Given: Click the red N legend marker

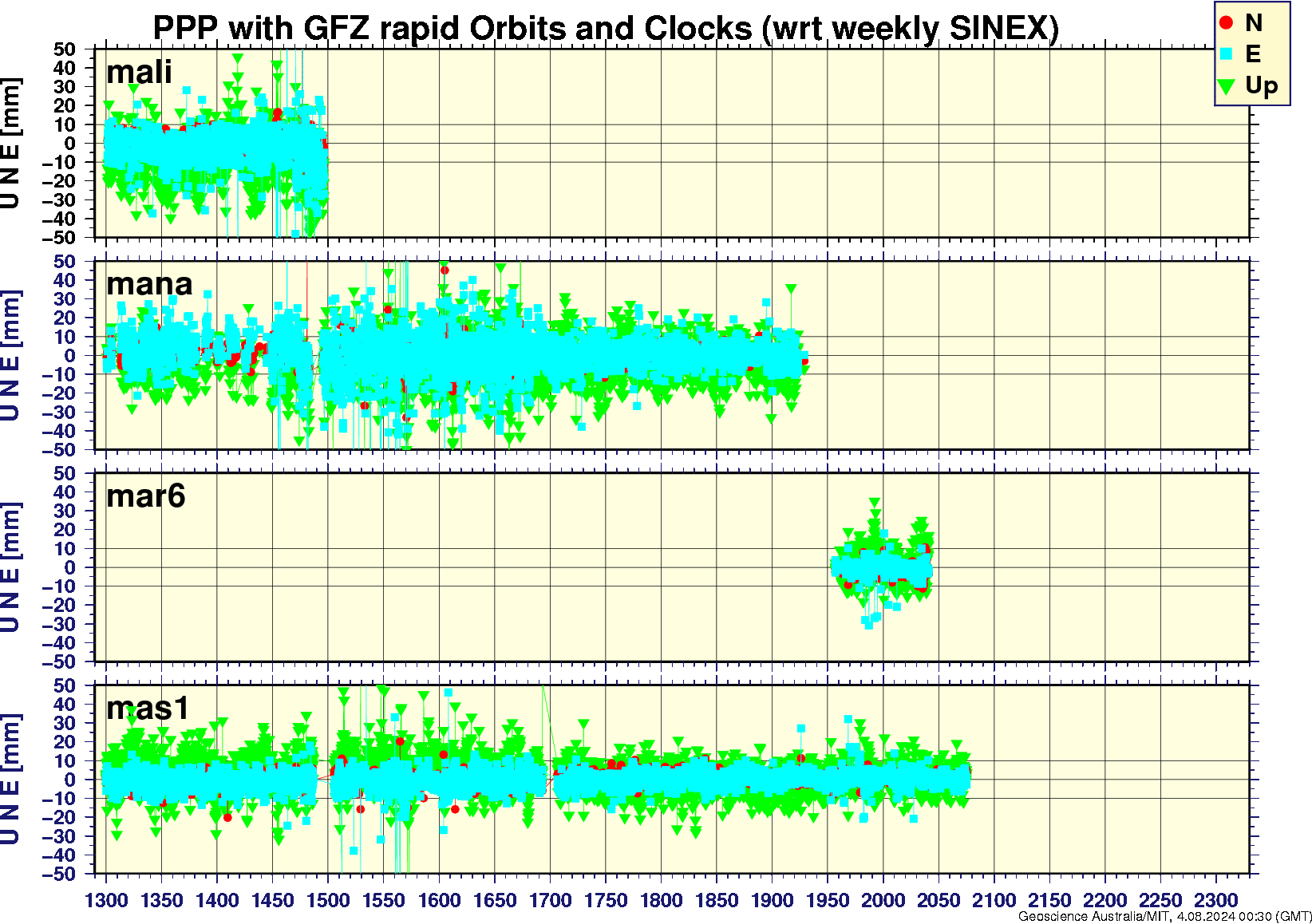Looking at the screenshot, I should click(1227, 23).
